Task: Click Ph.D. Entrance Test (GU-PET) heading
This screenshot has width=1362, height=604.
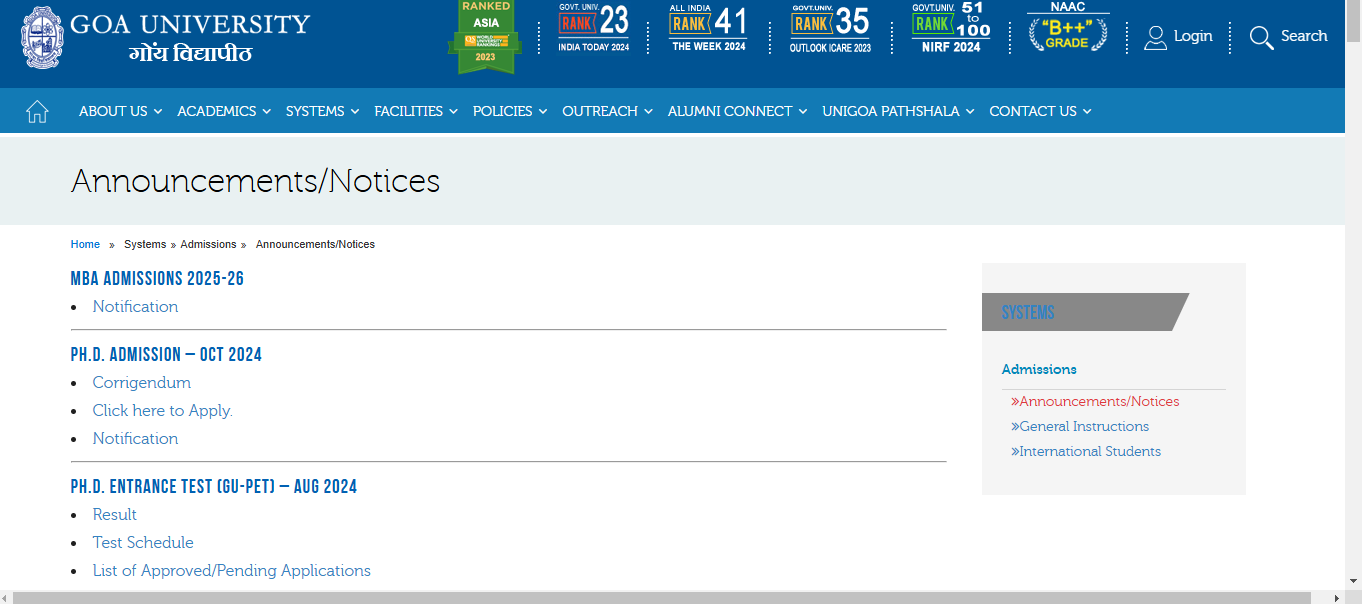Action: click(214, 487)
